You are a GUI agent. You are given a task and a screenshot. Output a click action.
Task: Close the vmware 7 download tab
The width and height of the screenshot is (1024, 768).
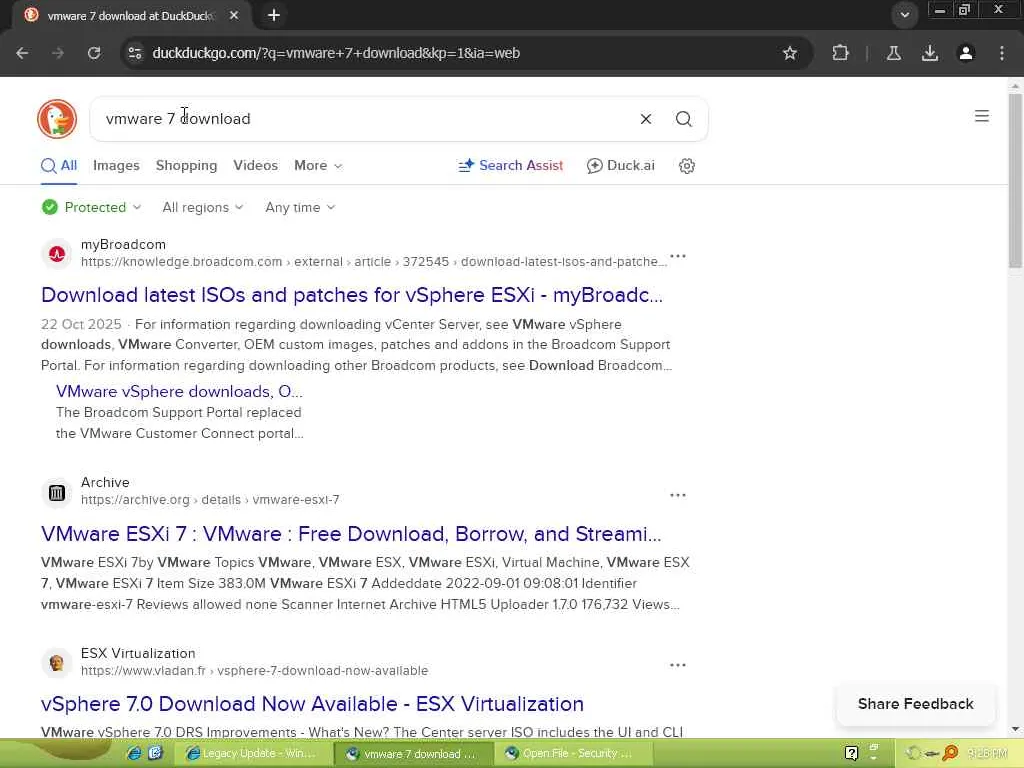[x=234, y=15]
